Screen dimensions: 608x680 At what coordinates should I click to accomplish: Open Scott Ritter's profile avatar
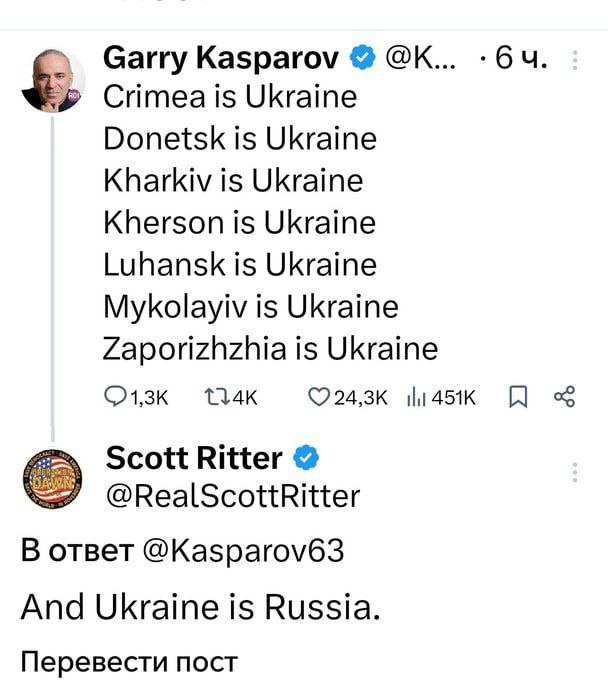(x=48, y=476)
